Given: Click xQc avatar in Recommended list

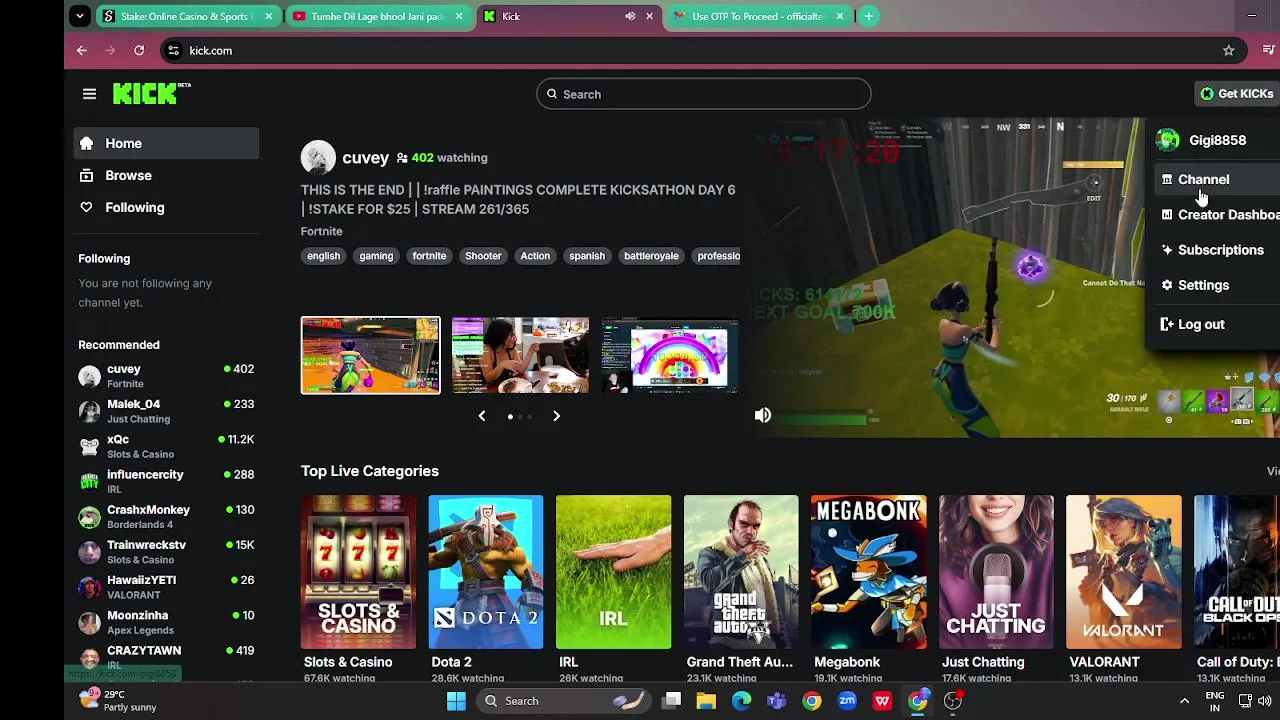Looking at the screenshot, I should tap(90, 446).
